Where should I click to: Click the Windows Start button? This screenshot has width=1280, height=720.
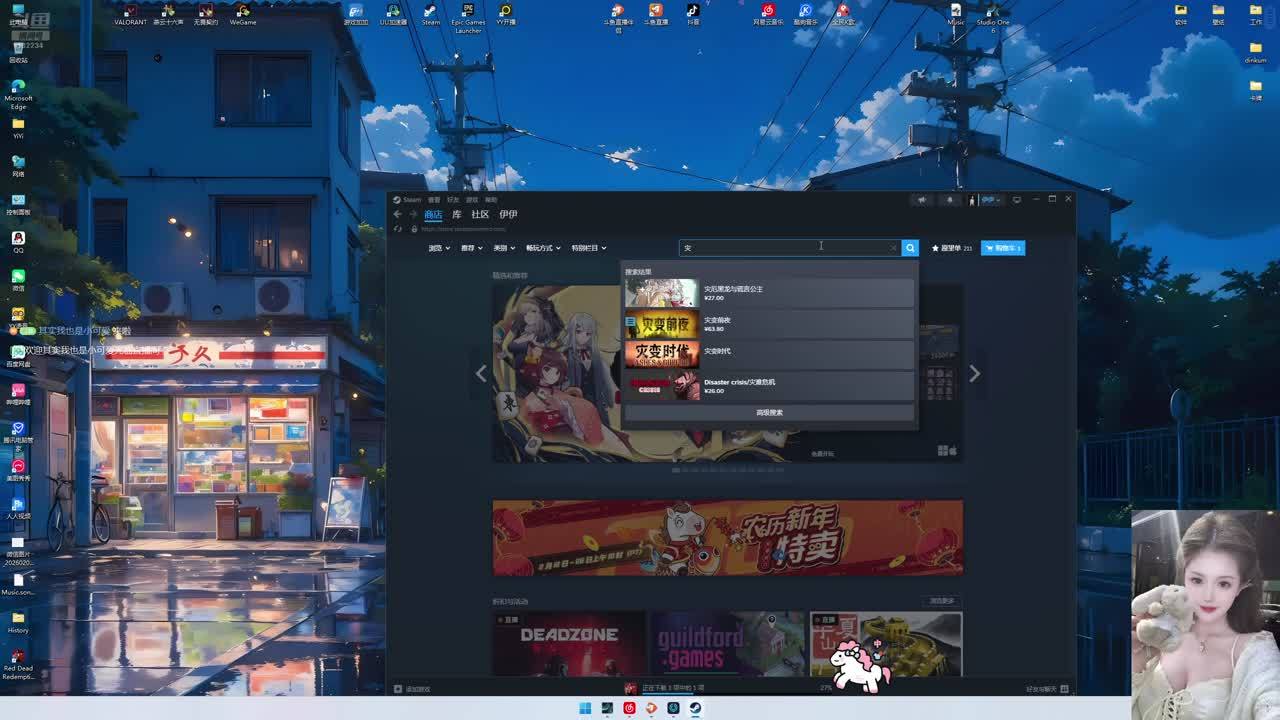point(585,708)
